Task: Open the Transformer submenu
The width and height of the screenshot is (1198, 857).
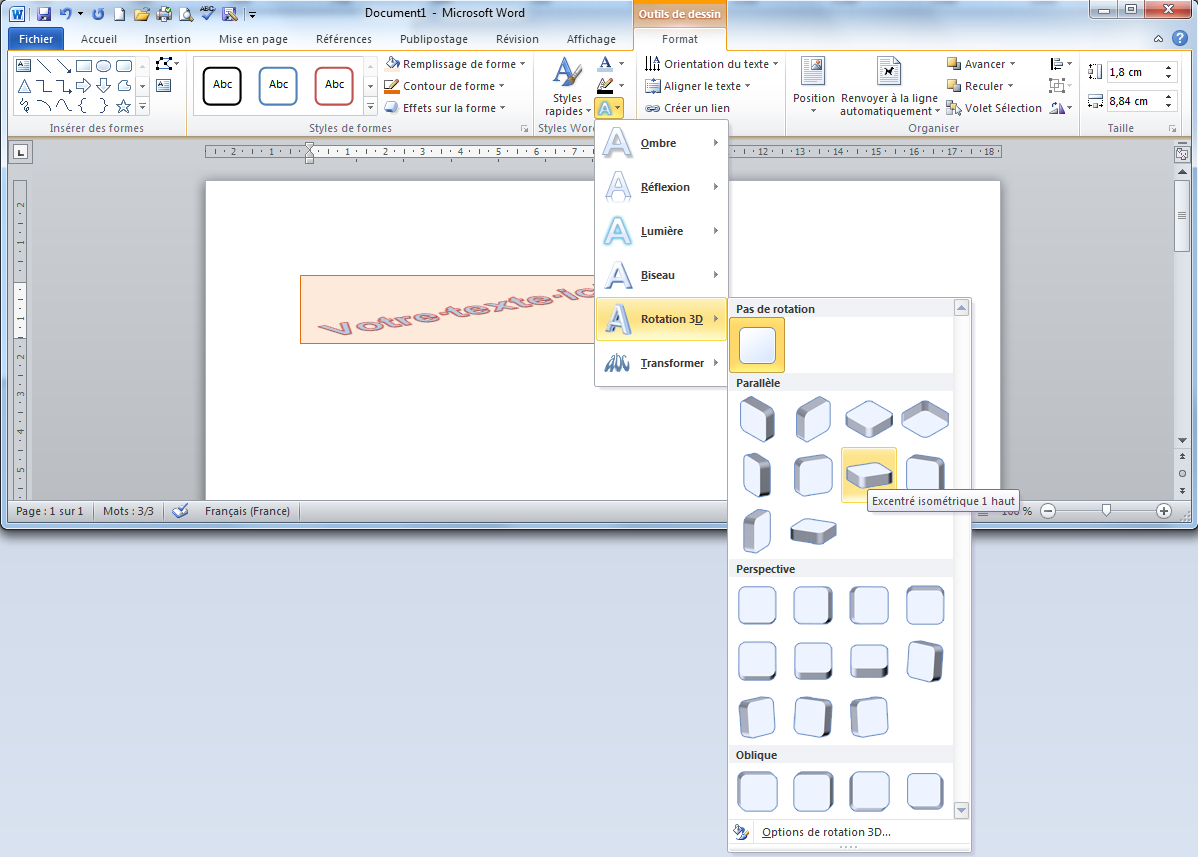Action: (x=662, y=363)
